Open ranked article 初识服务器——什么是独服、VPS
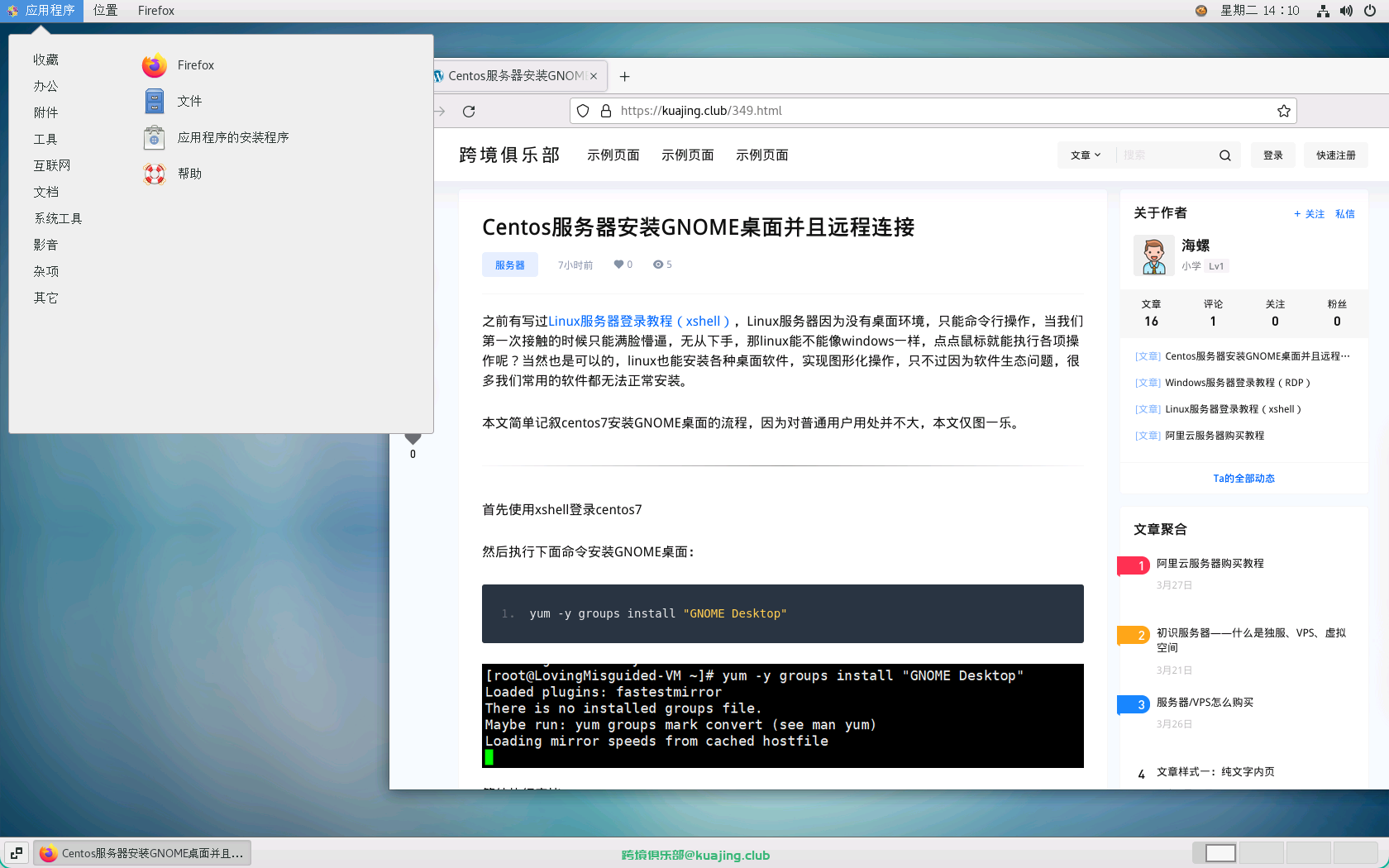 tap(1251, 640)
